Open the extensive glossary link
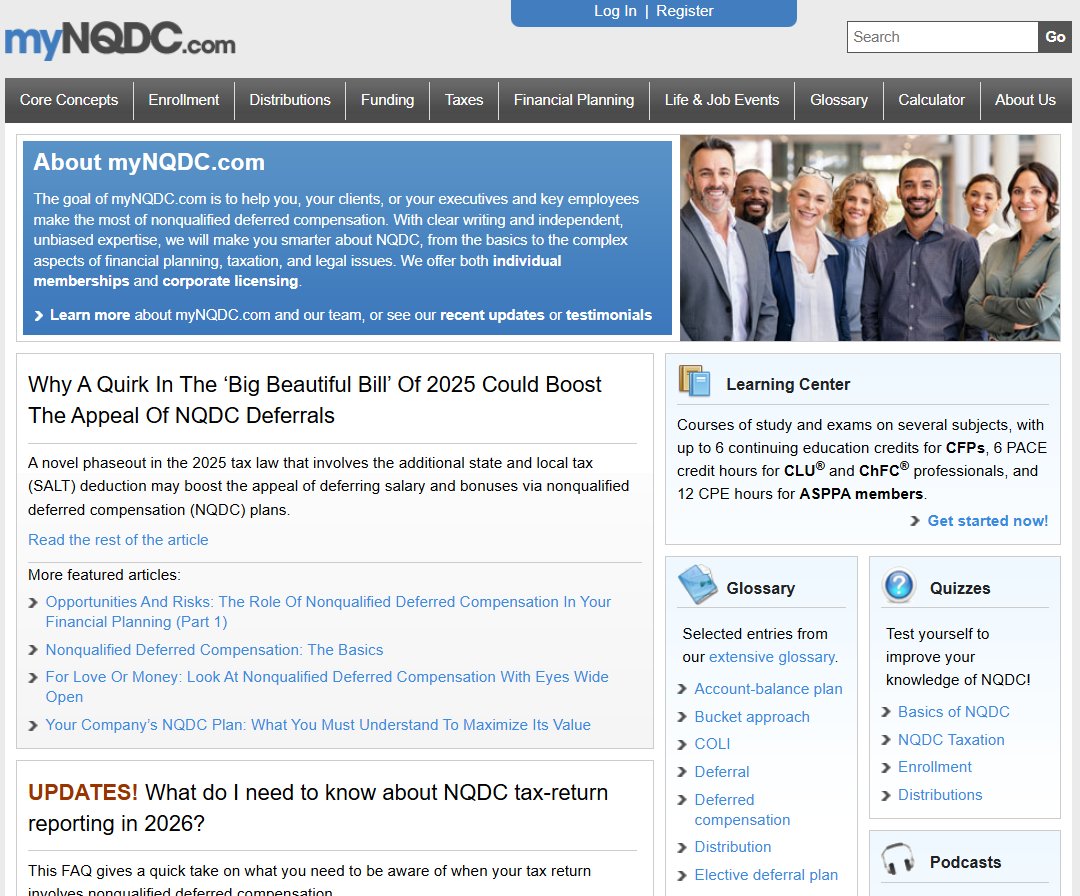Screen dimensions: 1080x896 tap(771, 657)
